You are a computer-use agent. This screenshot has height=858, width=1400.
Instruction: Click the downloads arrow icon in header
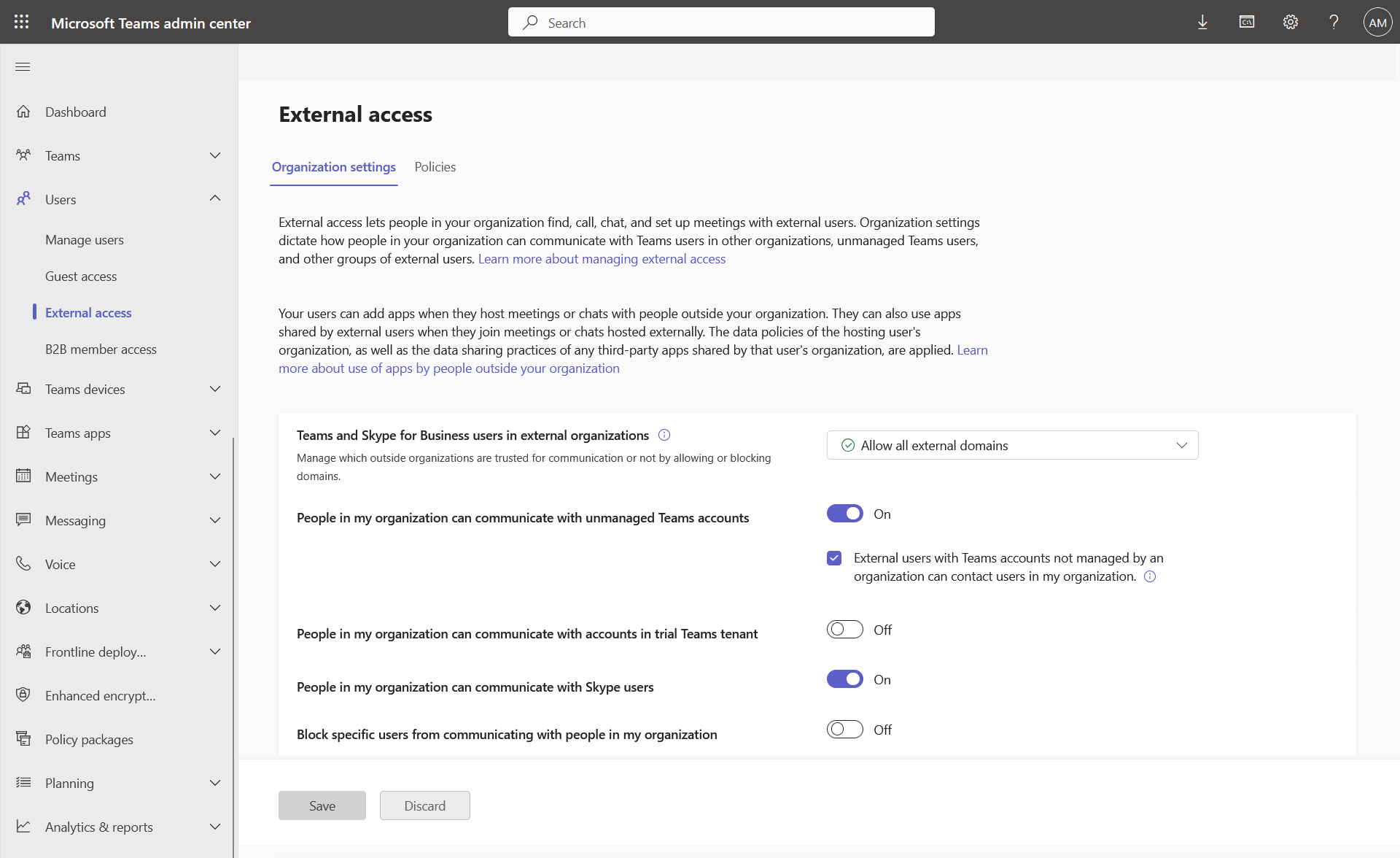1202,22
